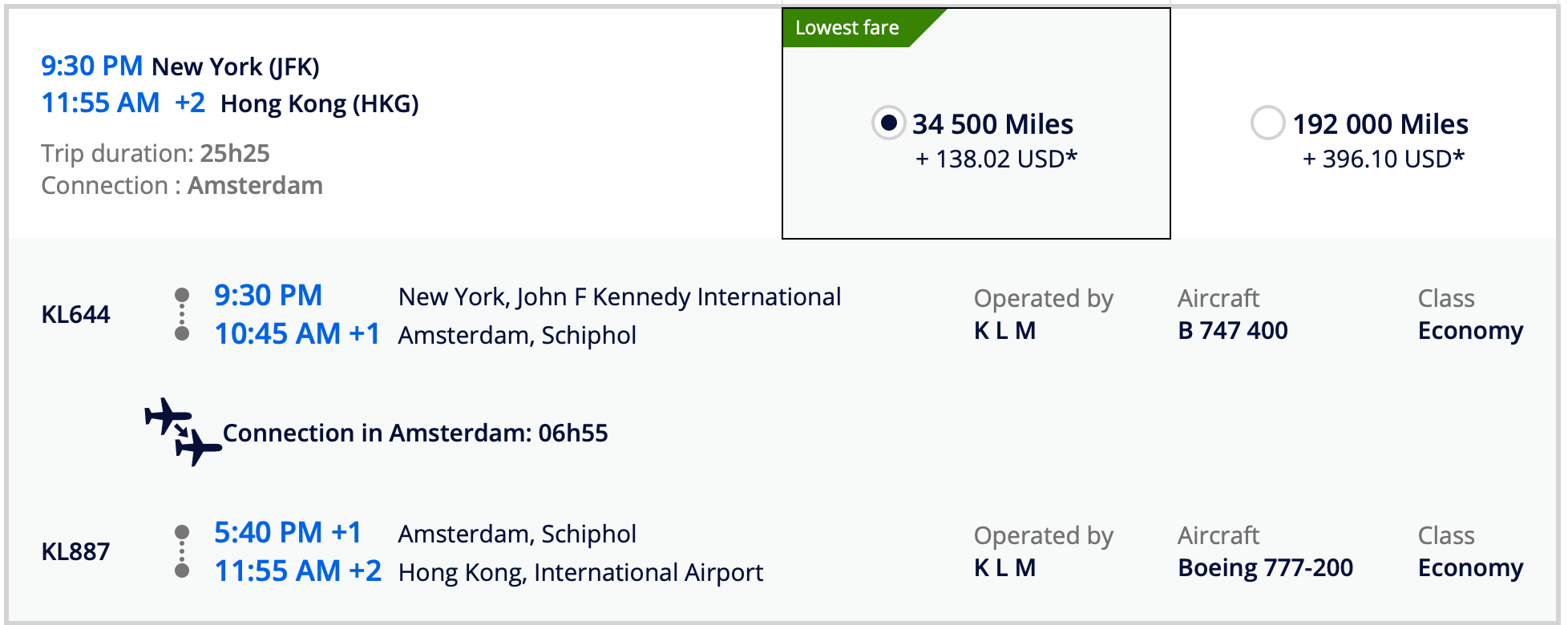The image size is (1568, 625).
Task: Click the green Lowest fare banner
Action: pos(847,26)
